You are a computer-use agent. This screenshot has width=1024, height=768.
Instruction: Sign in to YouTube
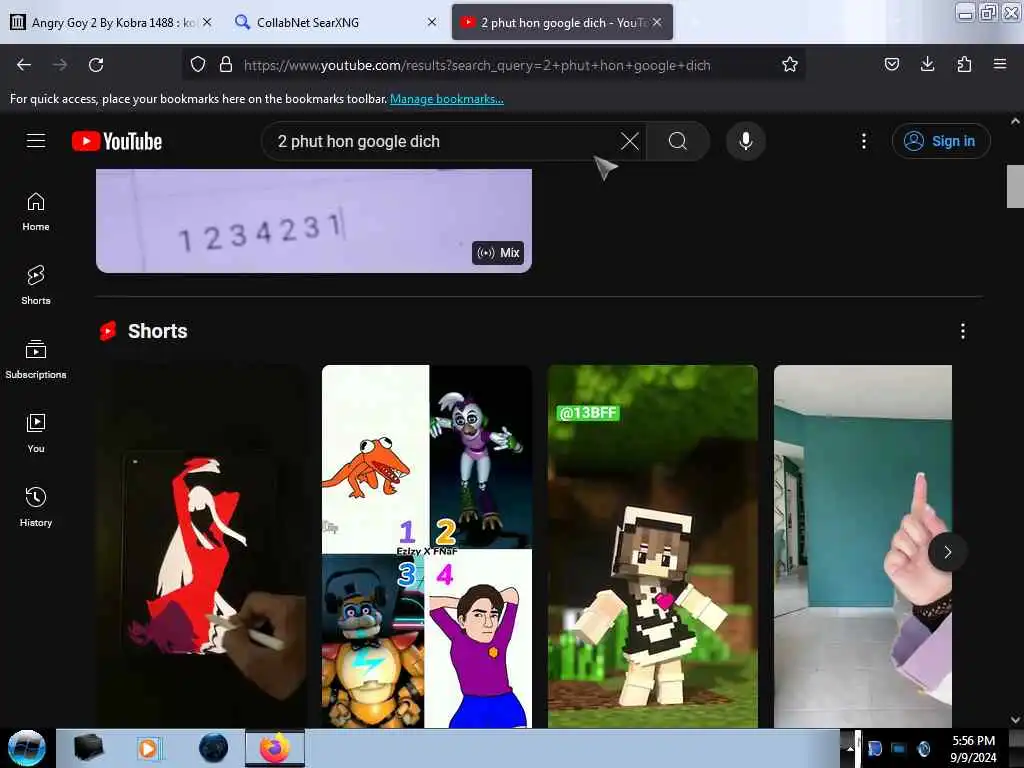tap(940, 141)
